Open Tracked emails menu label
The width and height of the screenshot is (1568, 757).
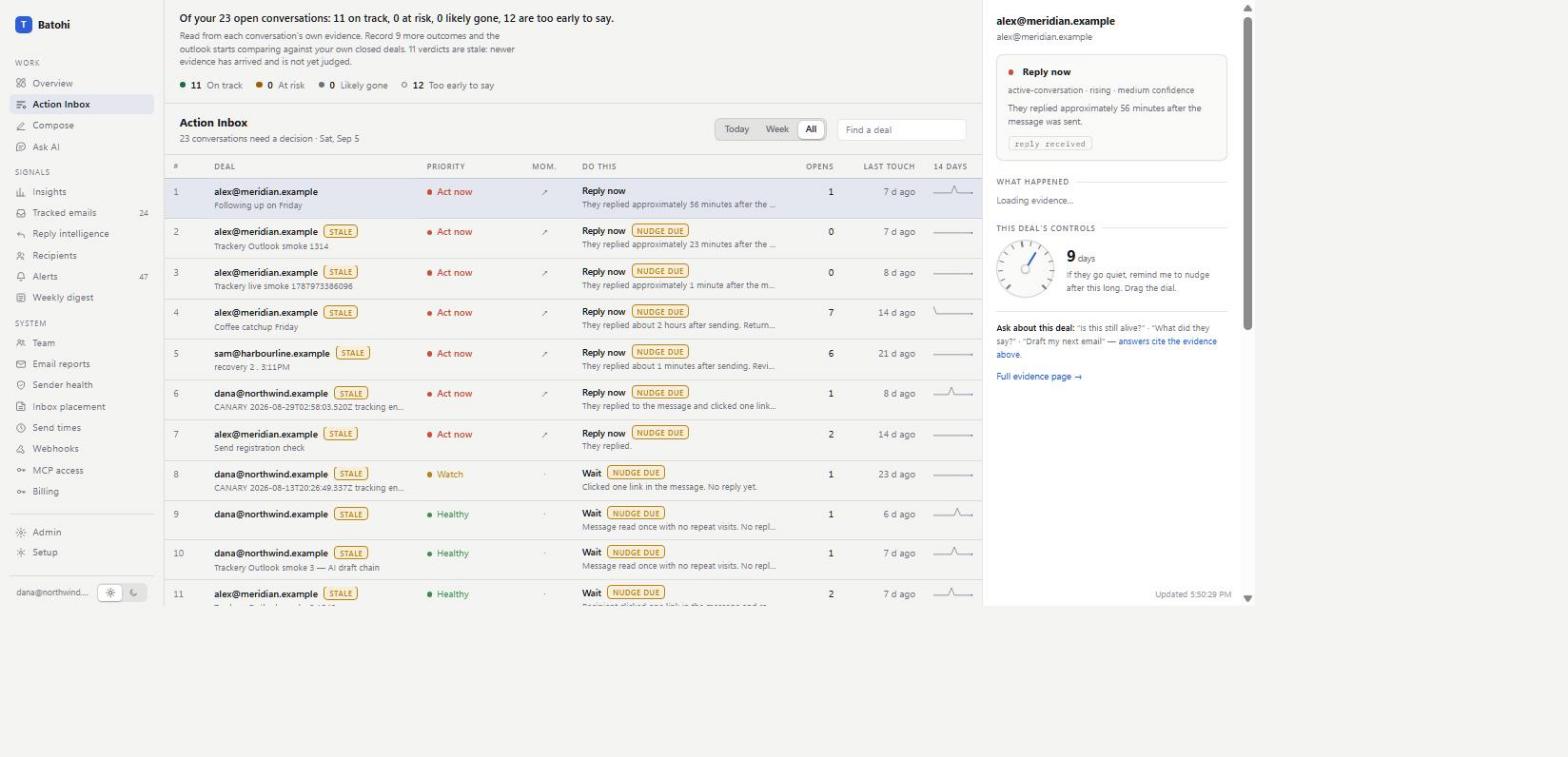coord(64,213)
